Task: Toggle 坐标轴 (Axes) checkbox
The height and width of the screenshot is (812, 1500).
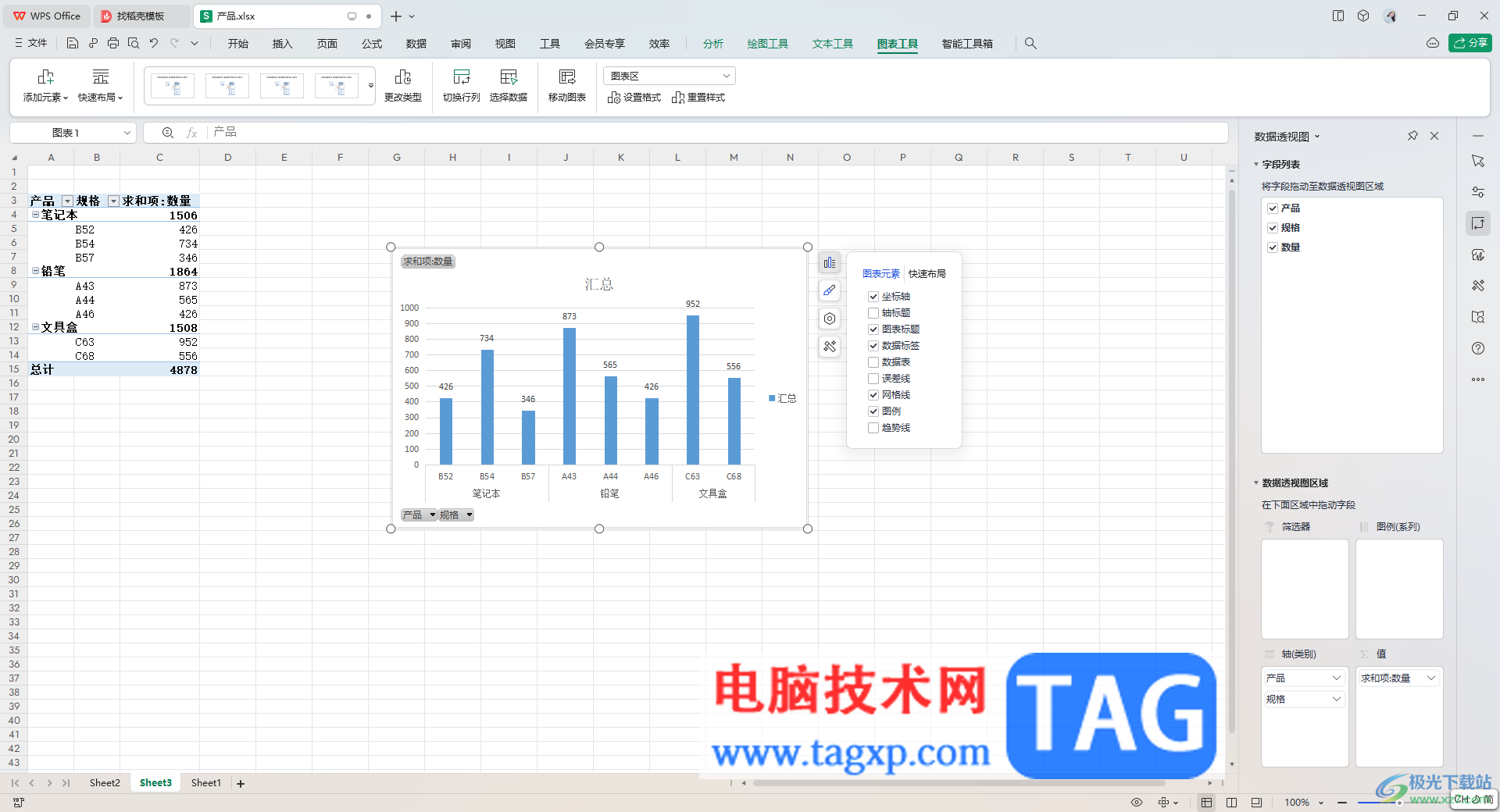Action: point(873,297)
